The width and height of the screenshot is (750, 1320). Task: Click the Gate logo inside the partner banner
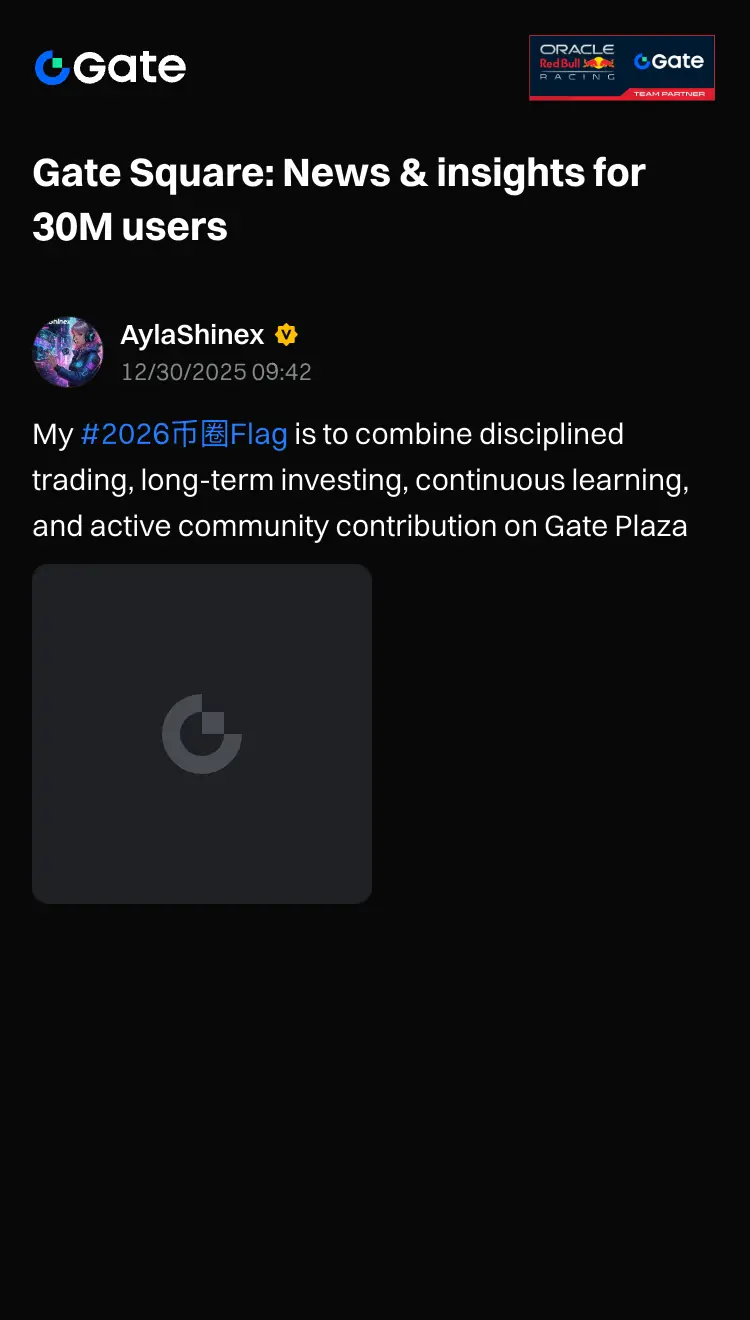pyautogui.click(x=669, y=61)
